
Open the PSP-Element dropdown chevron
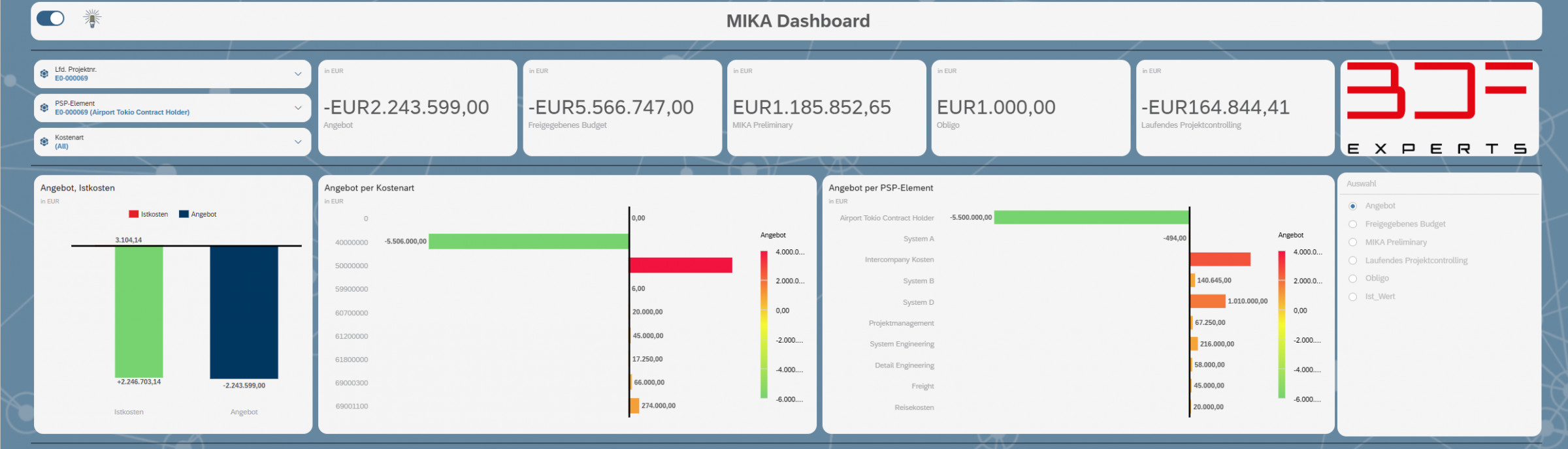298,108
